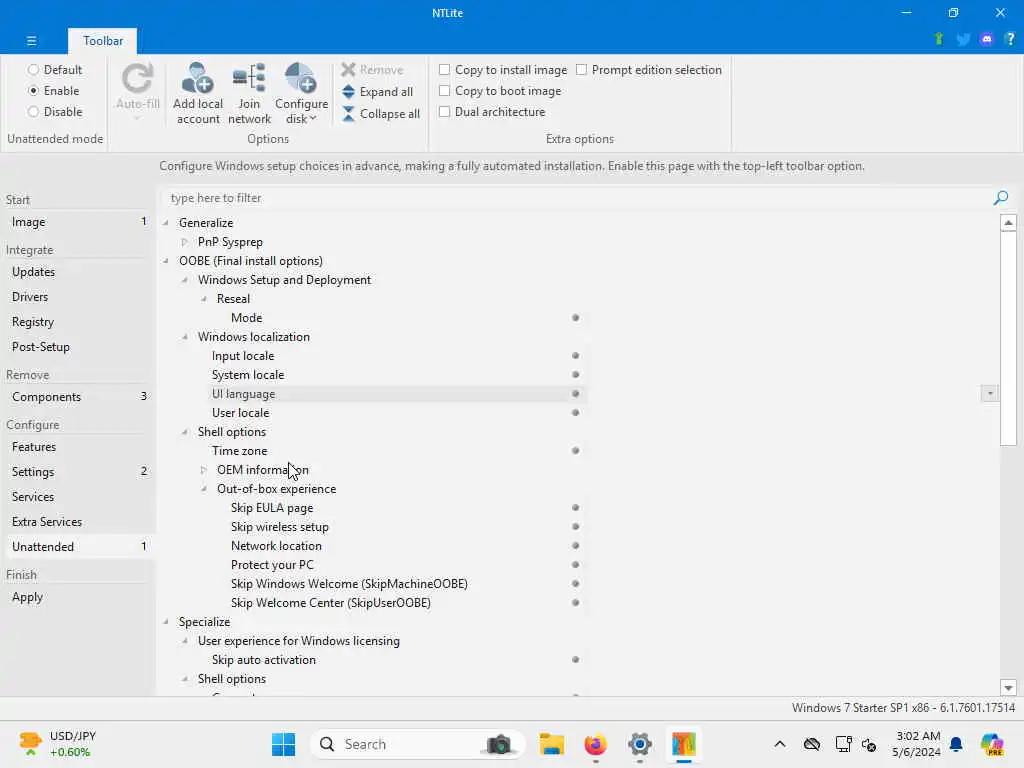Click the Expand all icon
The width and height of the screenshot is (1024, 768).
pyautogui.click(x=348, y=92)
